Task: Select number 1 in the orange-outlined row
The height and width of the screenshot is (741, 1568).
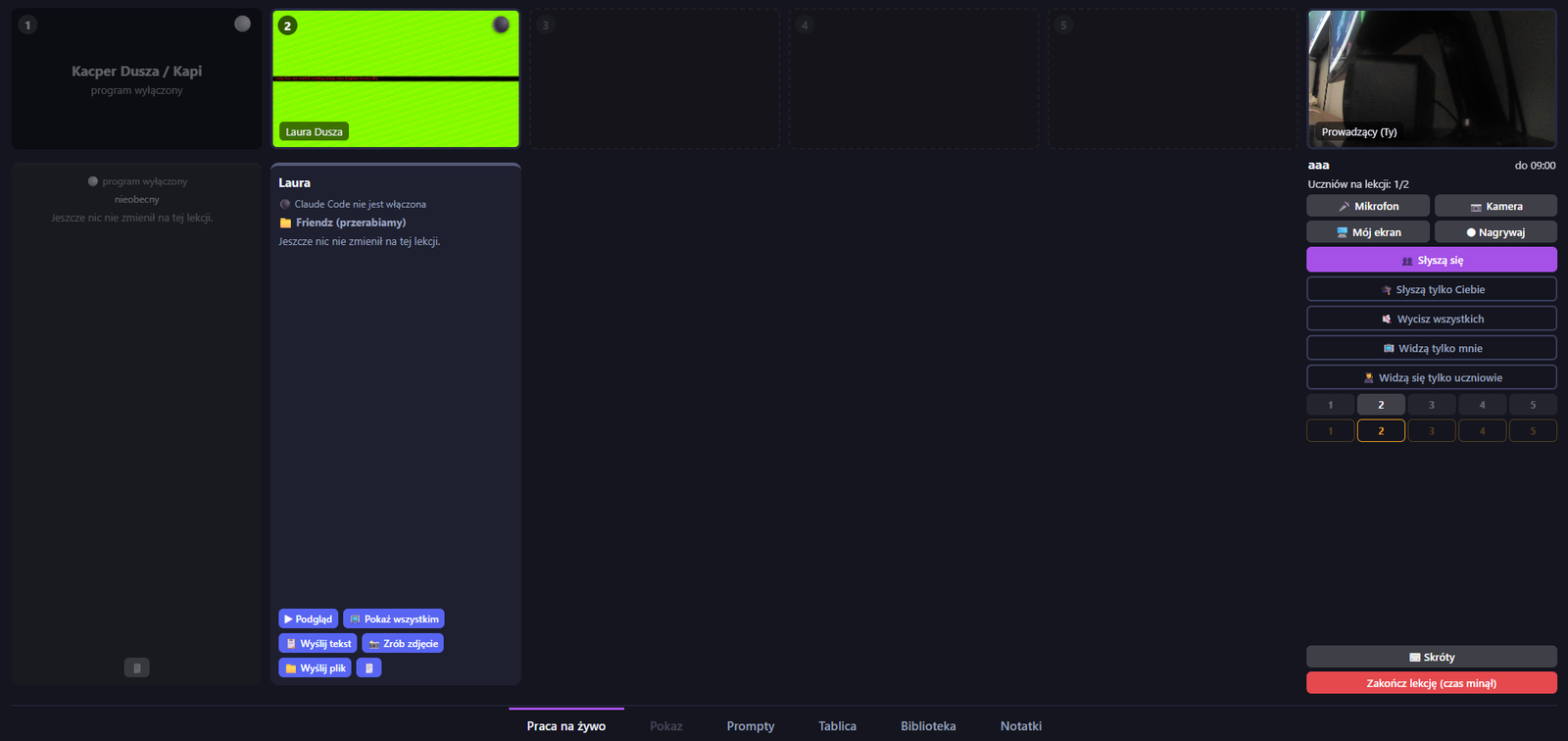Action: (1331, 430)
